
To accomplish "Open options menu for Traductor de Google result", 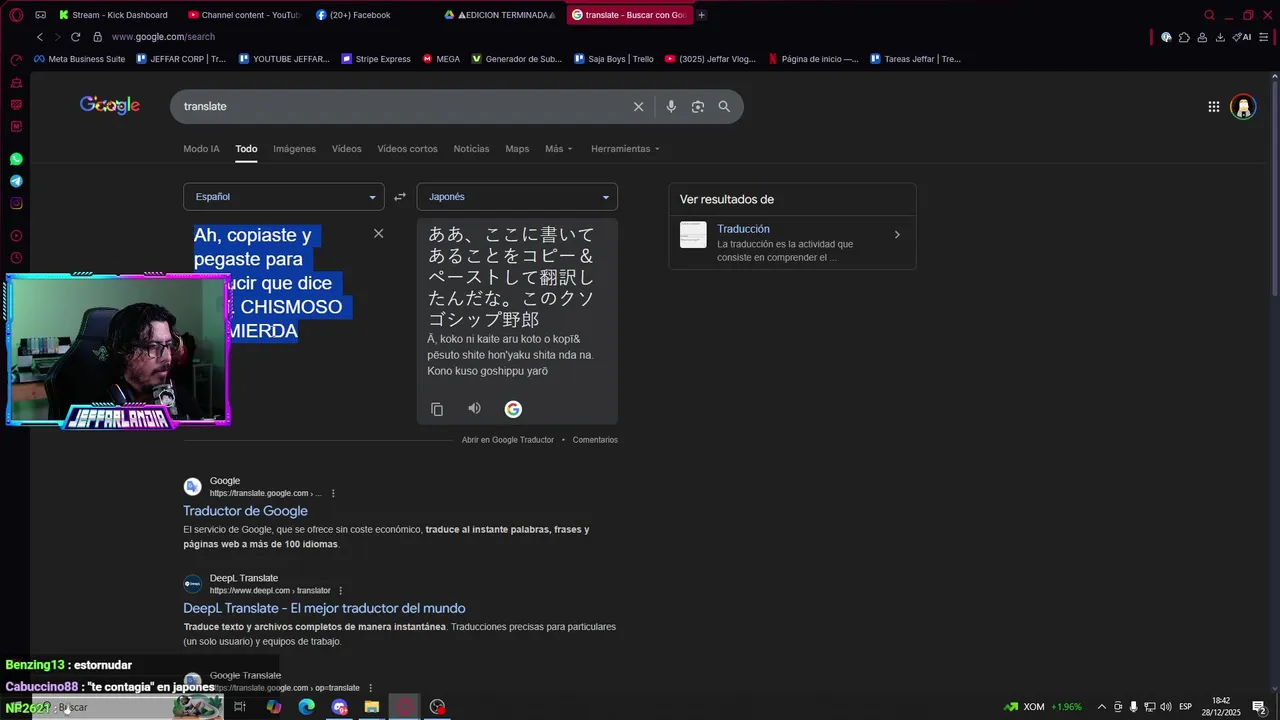I will coord(333,493).
